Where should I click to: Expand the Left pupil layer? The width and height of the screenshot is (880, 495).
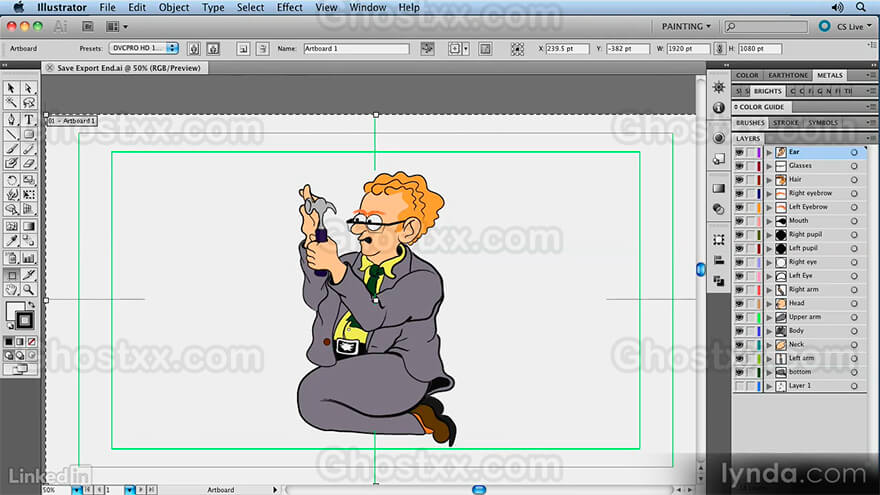click(769, 249)
